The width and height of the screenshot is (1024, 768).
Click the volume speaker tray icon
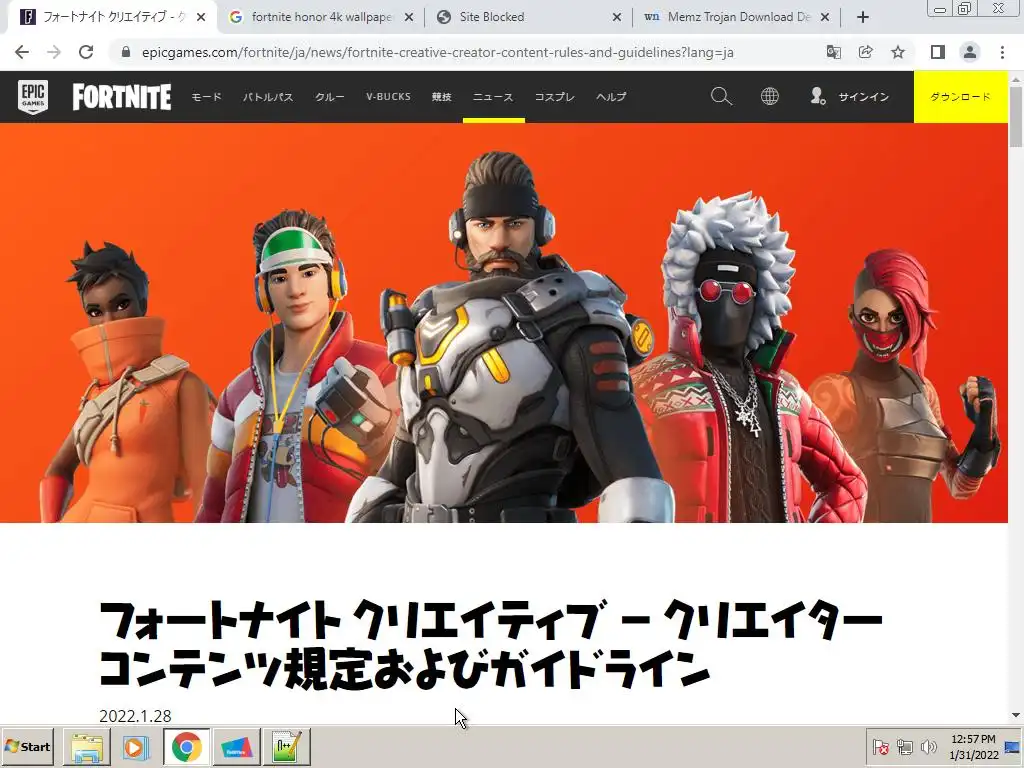pos(928,746)
